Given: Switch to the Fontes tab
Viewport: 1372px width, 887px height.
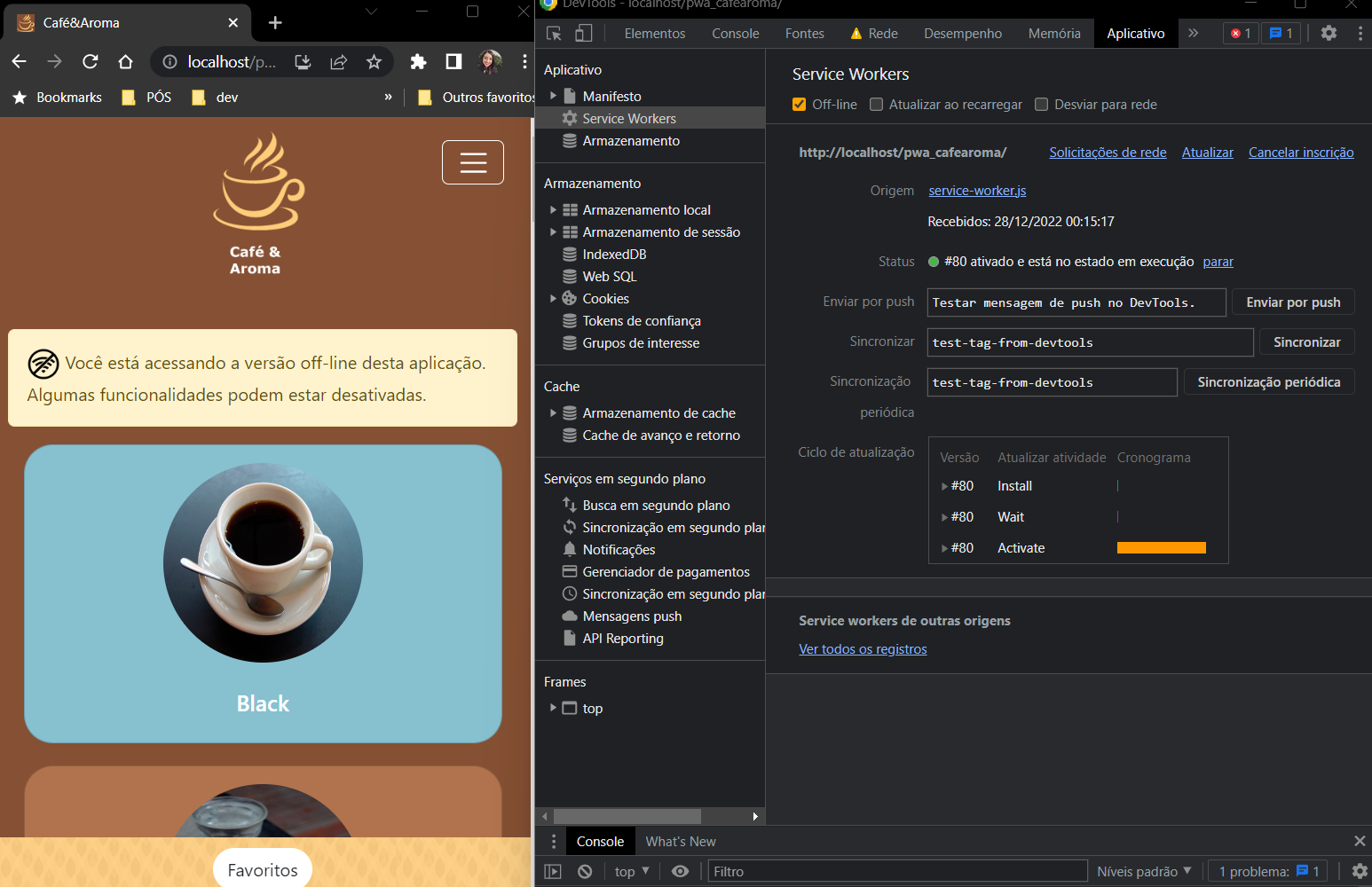Looking at the screenshot, I should tap(804, 33).
